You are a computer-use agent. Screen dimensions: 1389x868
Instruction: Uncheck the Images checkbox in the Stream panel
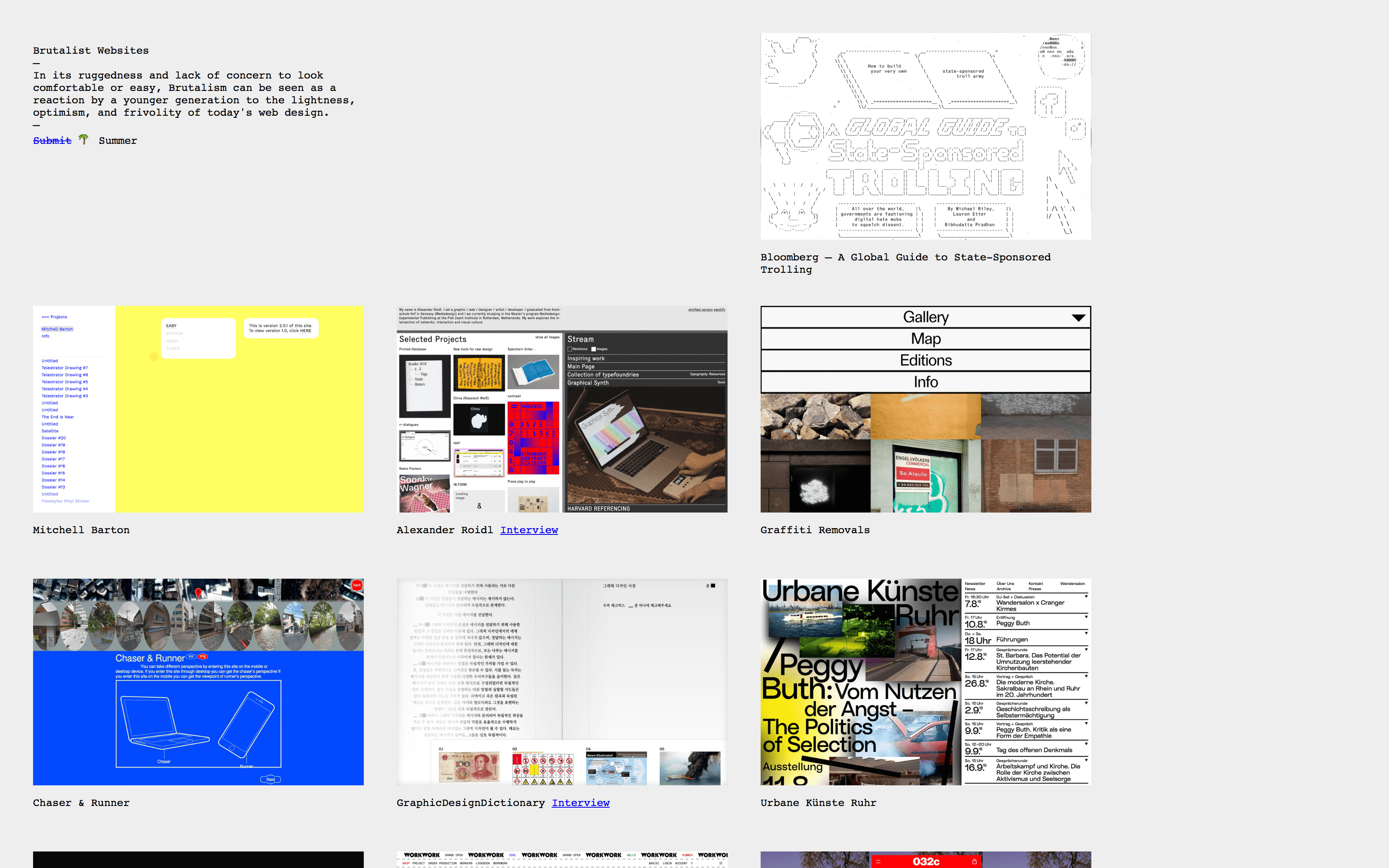(x=594, y=349)
